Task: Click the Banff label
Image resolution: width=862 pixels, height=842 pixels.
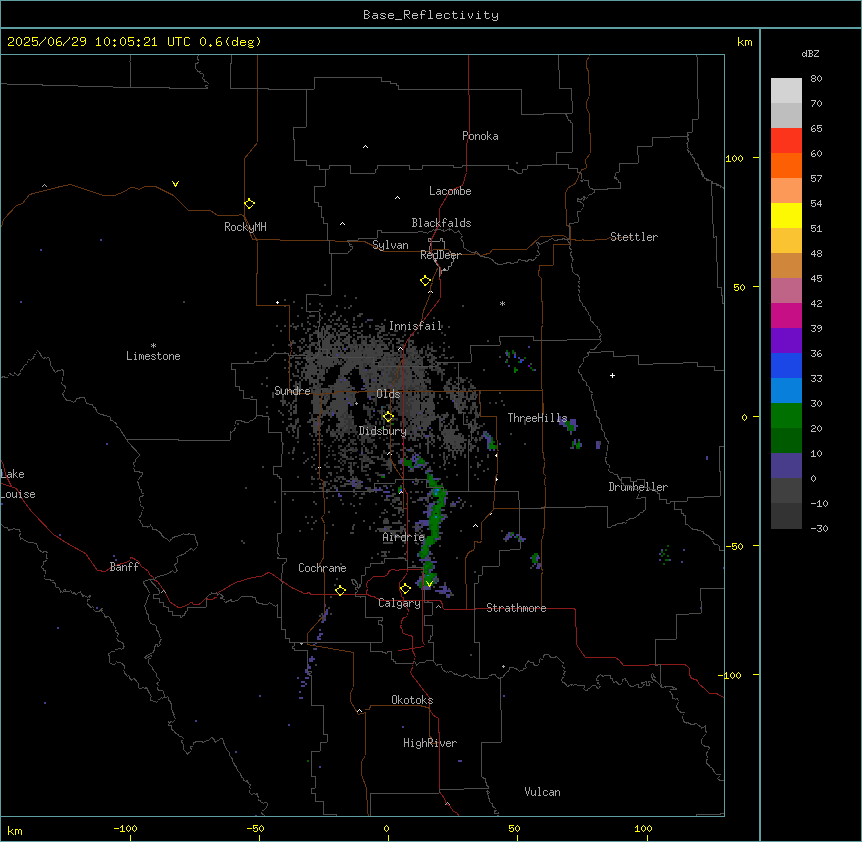Action: coord(124,567)
